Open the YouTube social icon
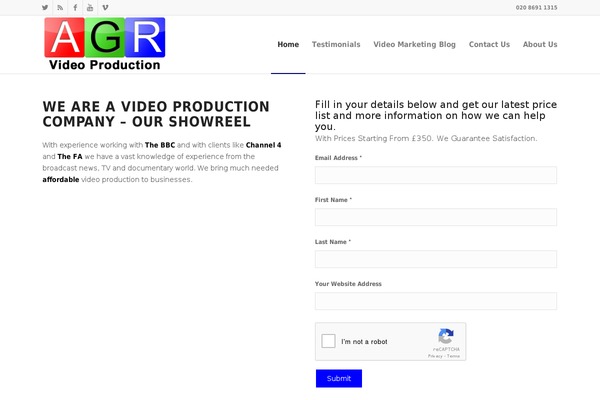The width and height of the screenshot is (600, 400). 90,8
